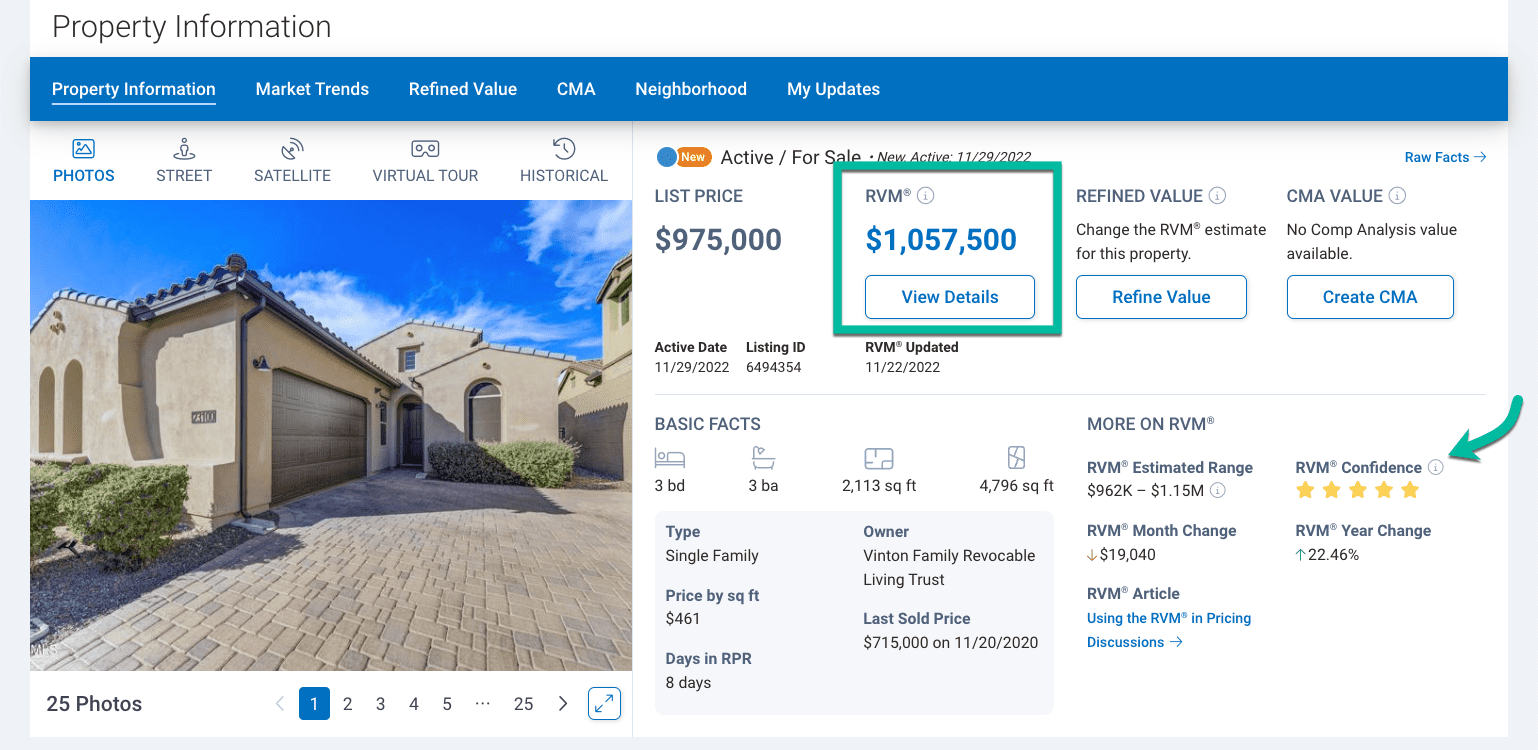Go to next photo with right chevron
This screenshot has width=1538, height=750.
[563, 703]
